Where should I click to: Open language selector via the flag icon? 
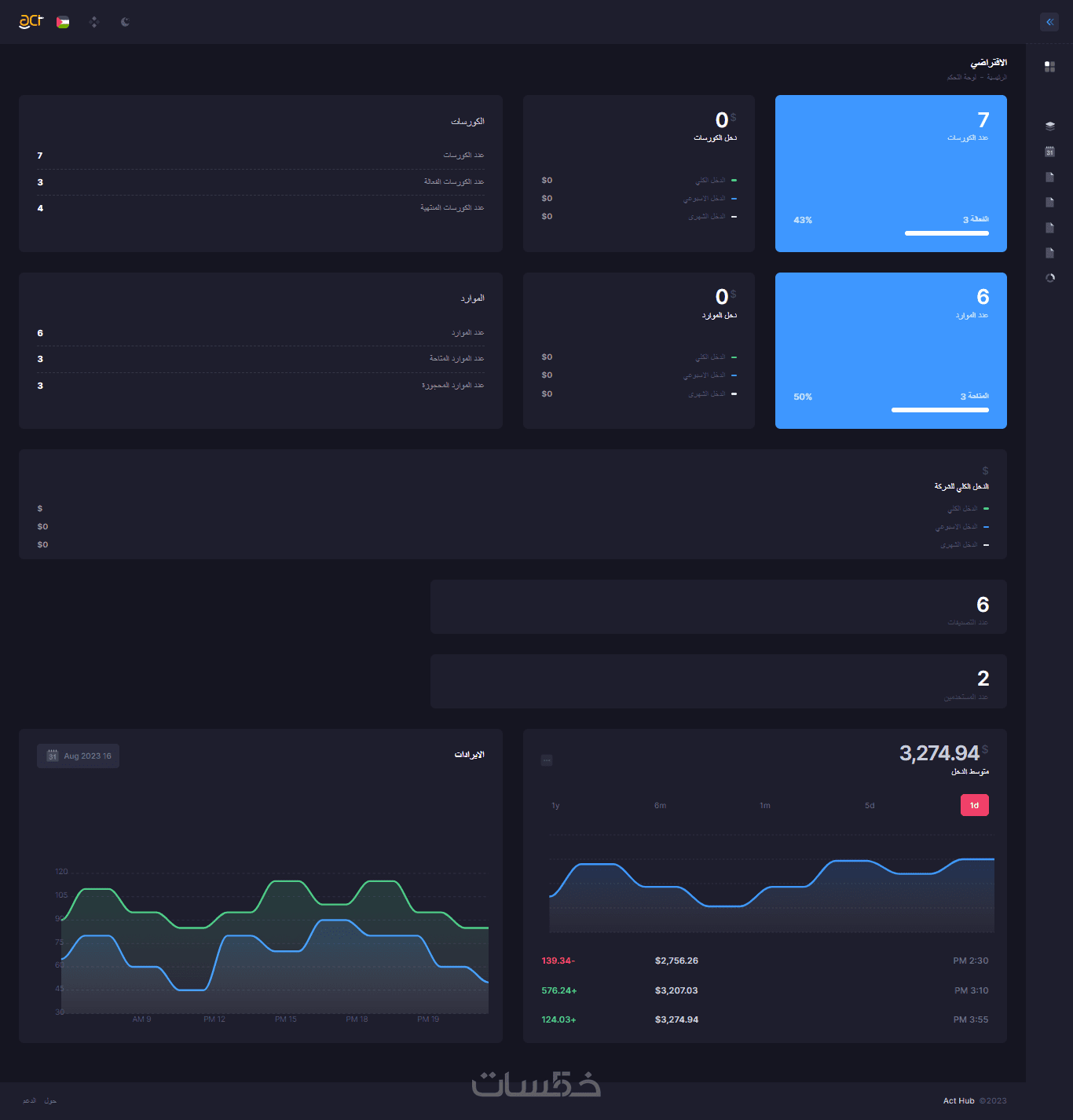63,22
